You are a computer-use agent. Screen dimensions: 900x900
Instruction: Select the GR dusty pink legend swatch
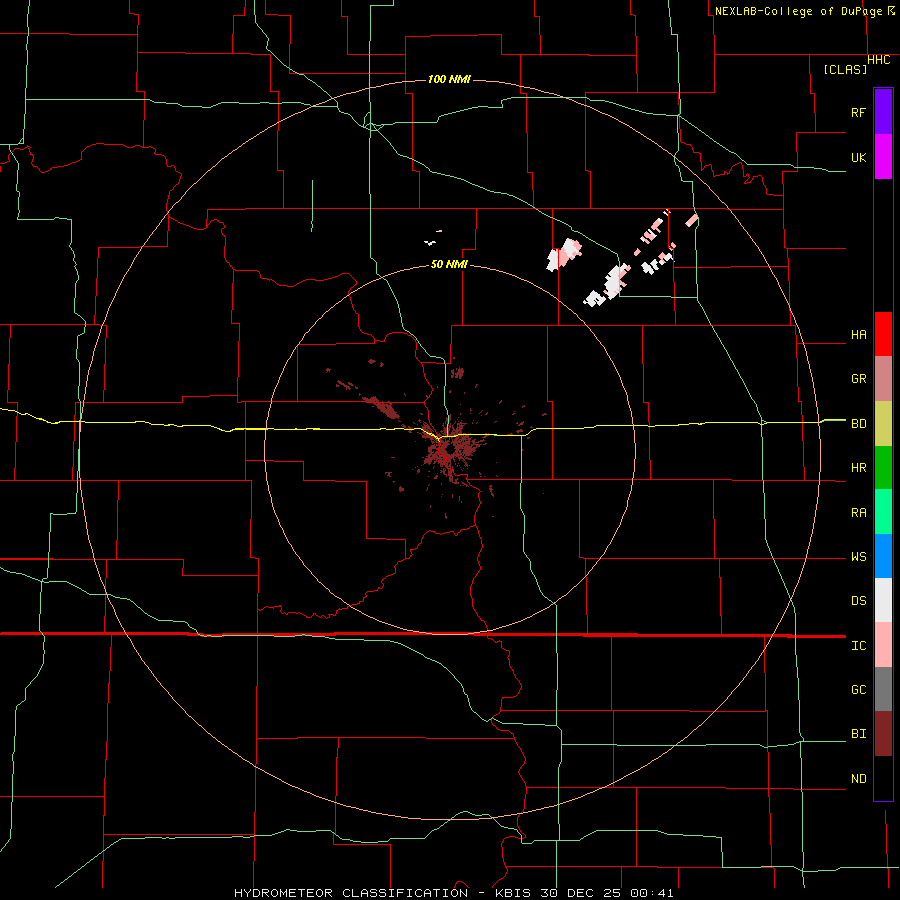pos(883,379)
